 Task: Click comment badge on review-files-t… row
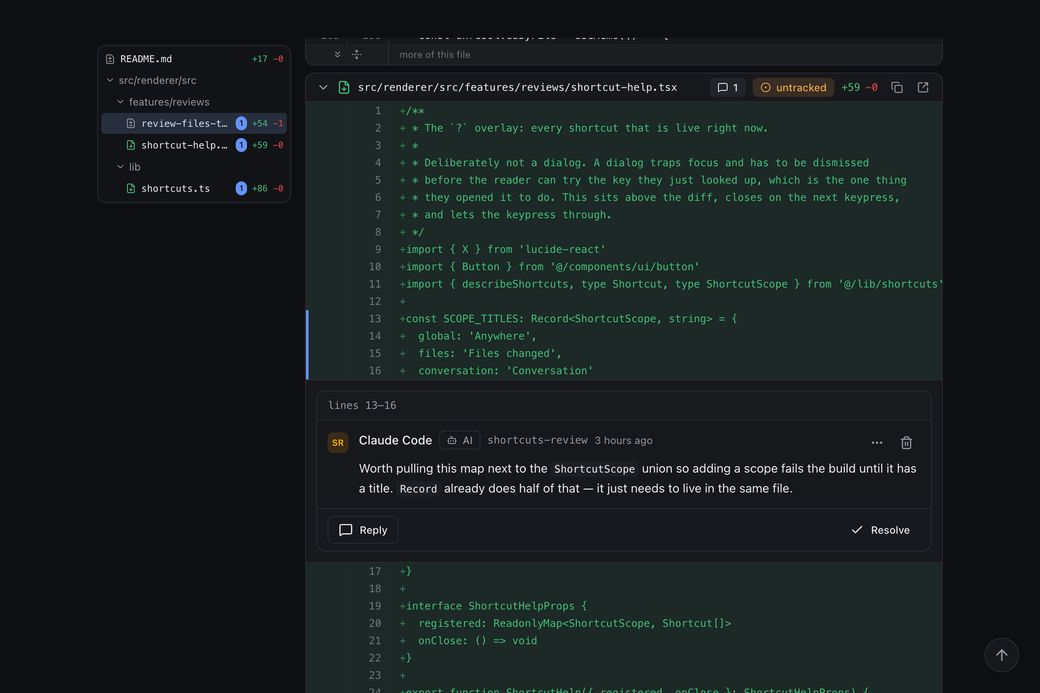(x=241, y=123)
